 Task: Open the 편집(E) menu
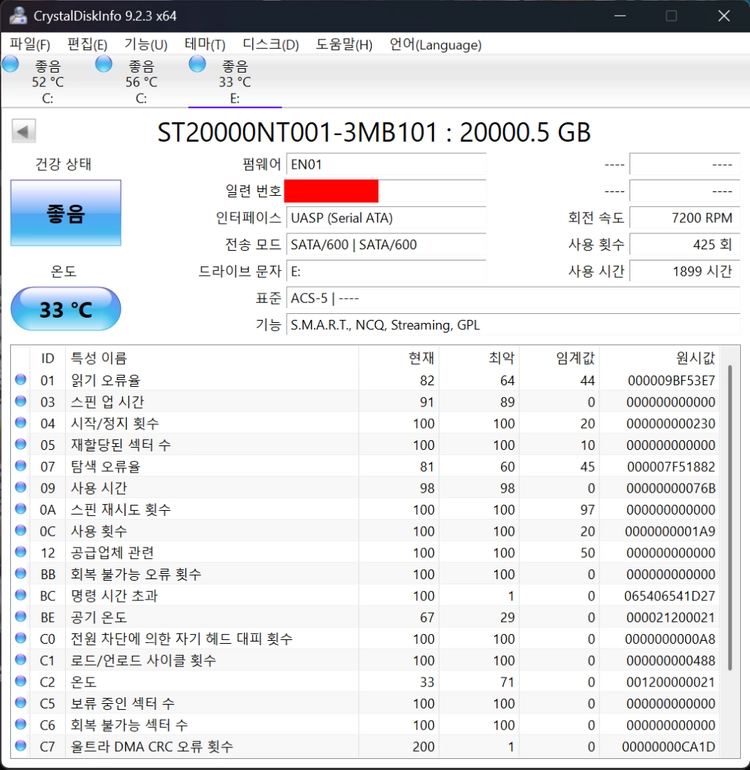tap(87, 45)
